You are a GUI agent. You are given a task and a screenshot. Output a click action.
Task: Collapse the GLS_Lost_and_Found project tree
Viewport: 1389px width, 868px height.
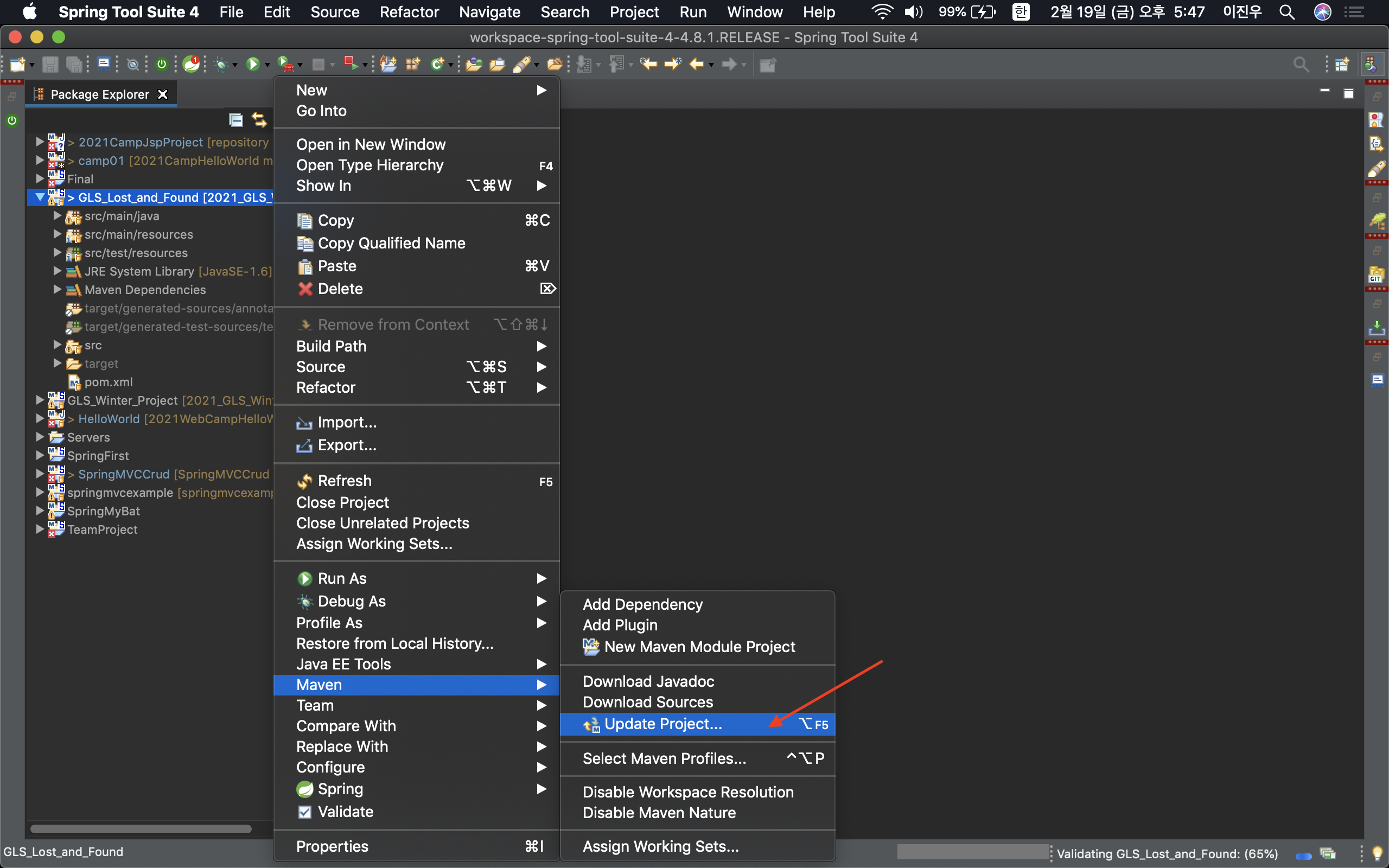coord(40,197)
